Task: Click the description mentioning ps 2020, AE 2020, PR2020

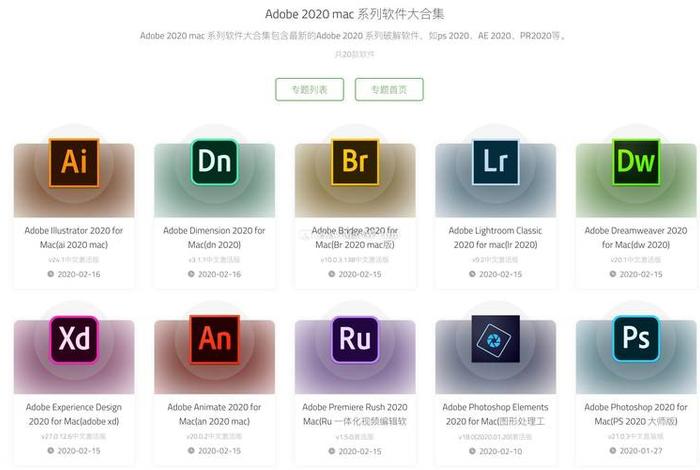Action: tap(353, 36)
